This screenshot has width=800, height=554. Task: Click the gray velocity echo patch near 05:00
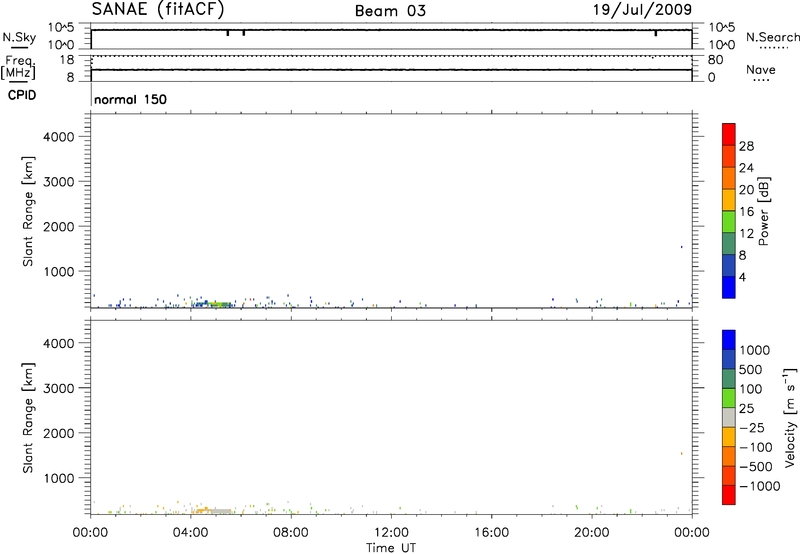point(221,511)
